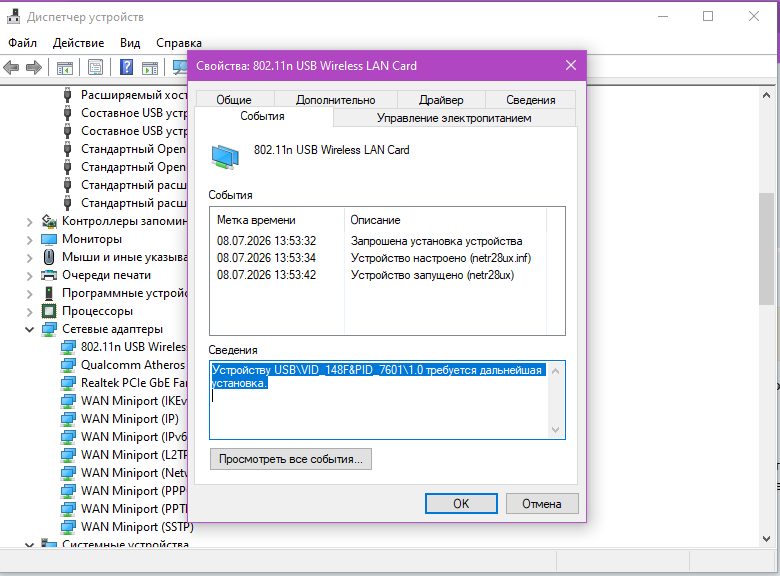
Task: Open the Действие menu
Action: pos(79,43)
